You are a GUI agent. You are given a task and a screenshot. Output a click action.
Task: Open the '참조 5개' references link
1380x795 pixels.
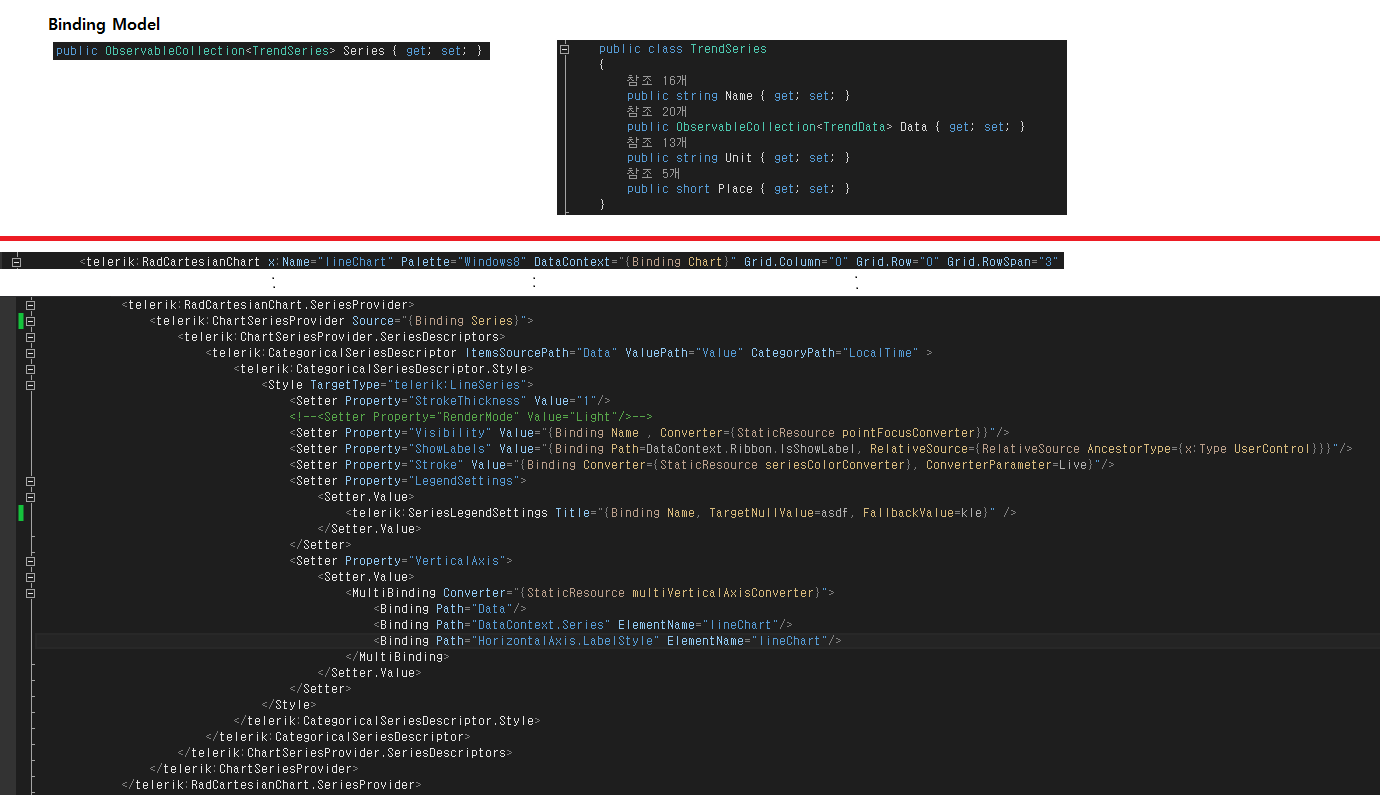point(653,173)
